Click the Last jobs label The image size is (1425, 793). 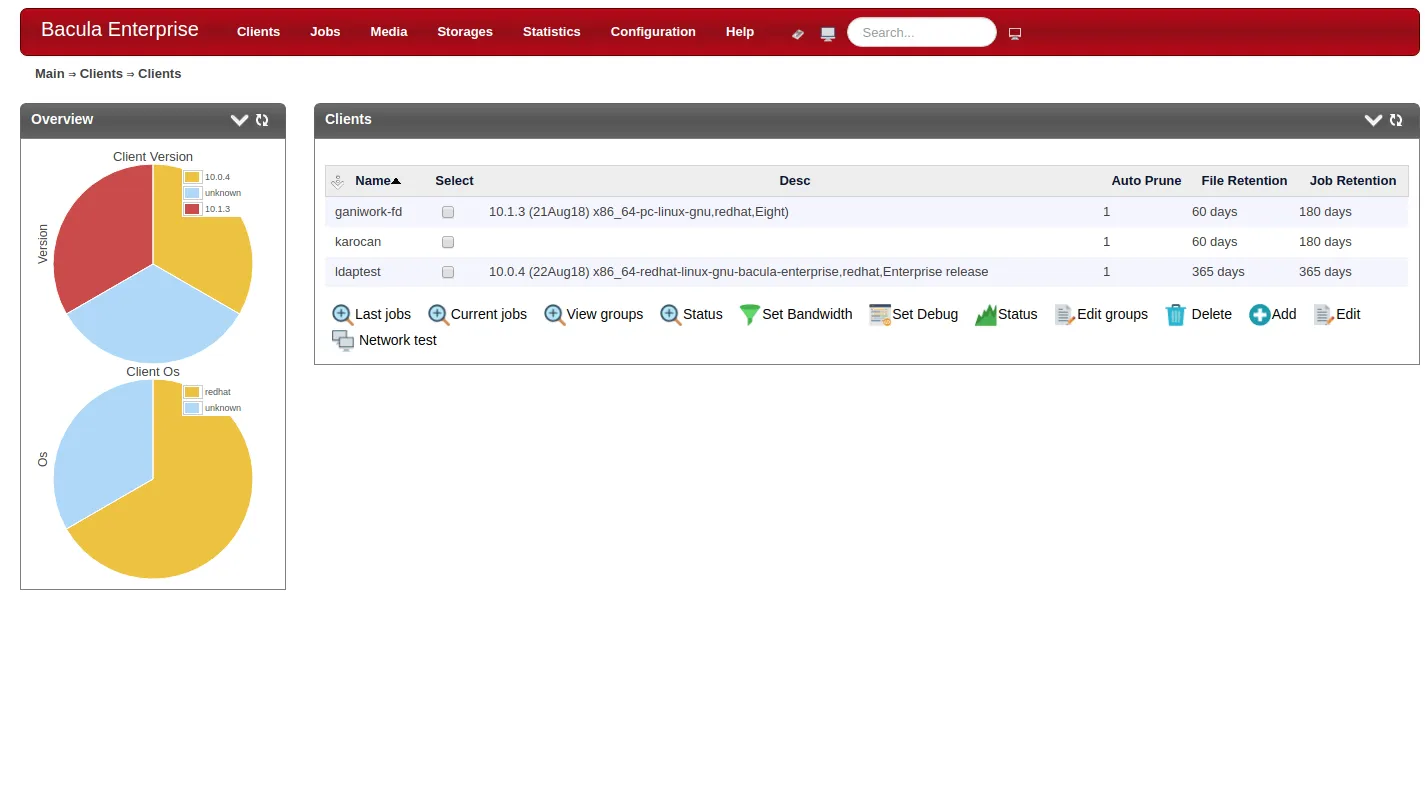383,314
